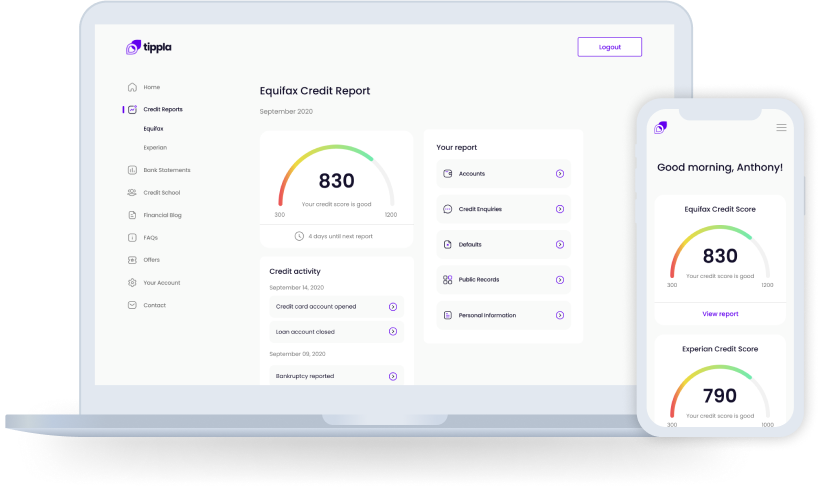Open the Home menu item
The width and height of the screenshot is (820, 490).
click(x=152, y=87)
